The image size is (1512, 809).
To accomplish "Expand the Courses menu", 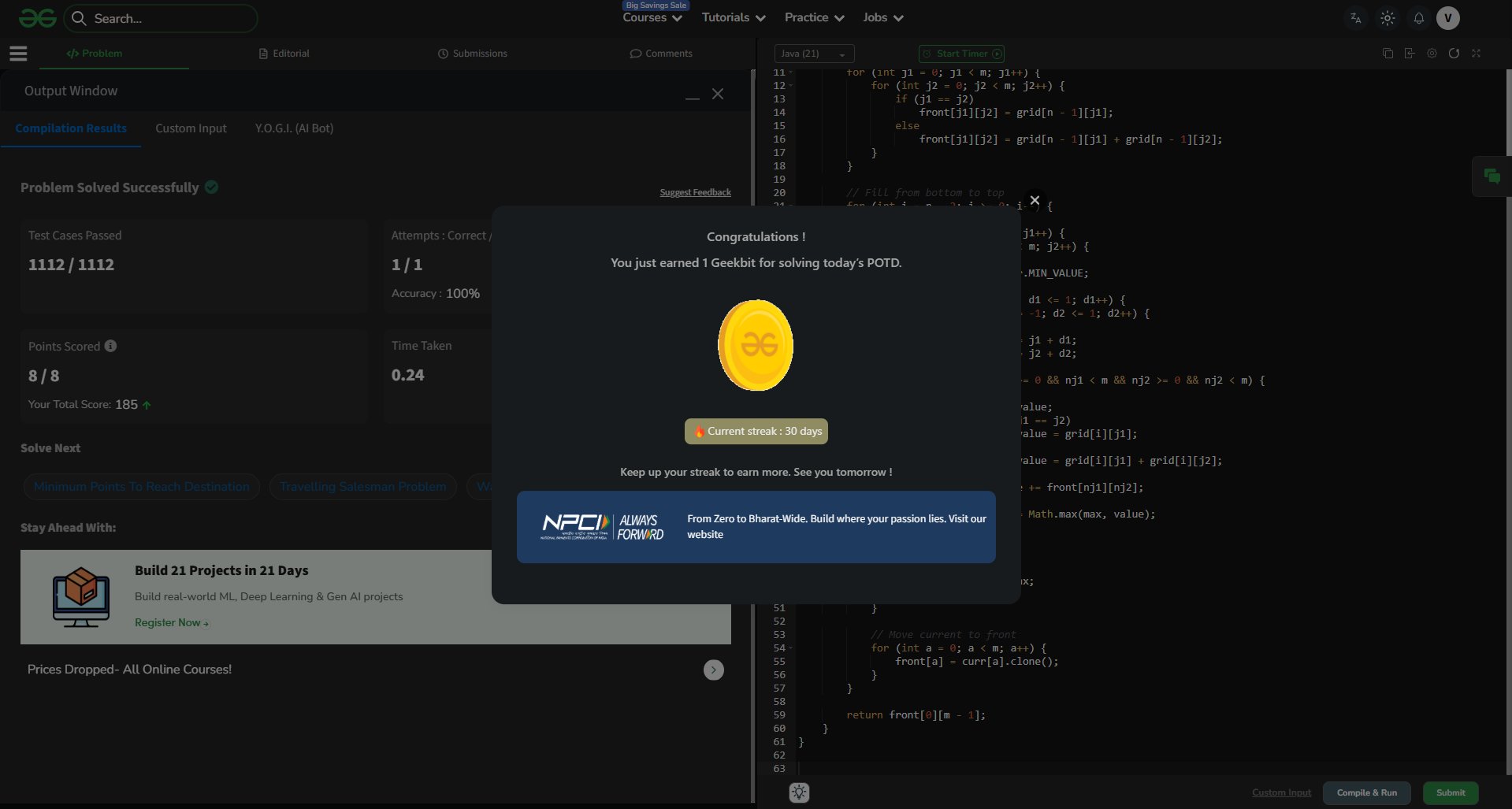I will click(x=652, y=18).
